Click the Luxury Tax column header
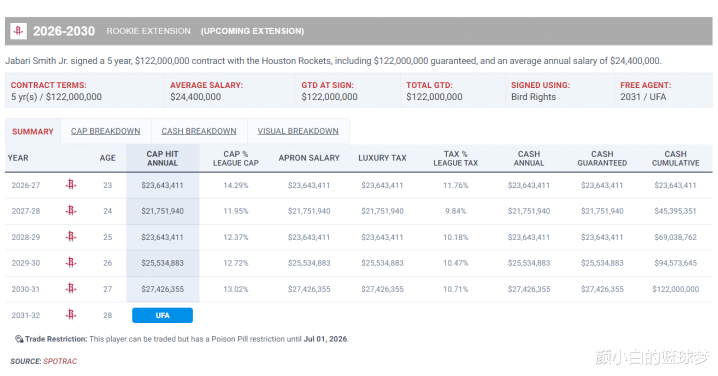Screen dimensions: 718x376 point(382,158)
